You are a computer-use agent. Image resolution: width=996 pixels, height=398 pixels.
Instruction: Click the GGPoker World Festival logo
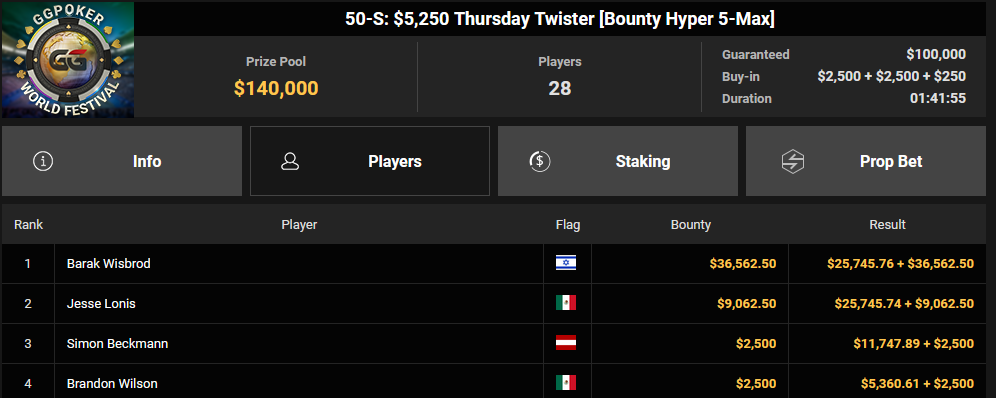pyautogui.click(x=67, y=60)
